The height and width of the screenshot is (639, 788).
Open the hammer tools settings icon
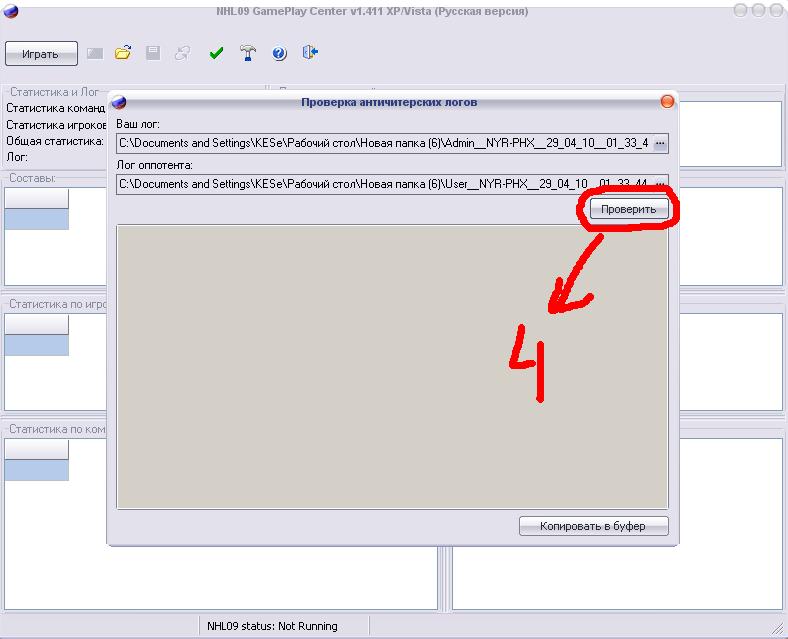point(248,53)
